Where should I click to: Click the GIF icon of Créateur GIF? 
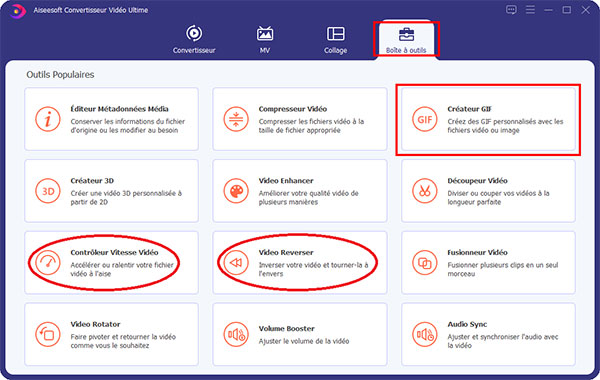425,119
